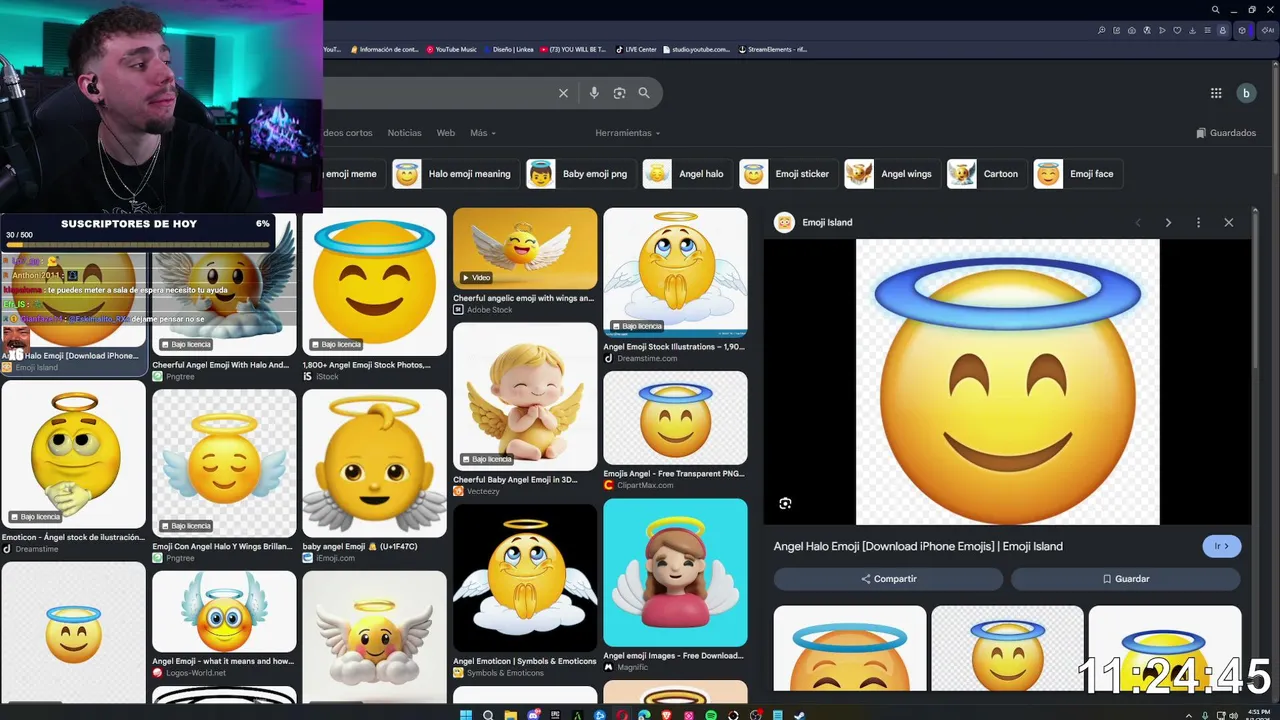Click the search tabs magnifier in title bar

pyautogui.click(x=1216, y=10)
